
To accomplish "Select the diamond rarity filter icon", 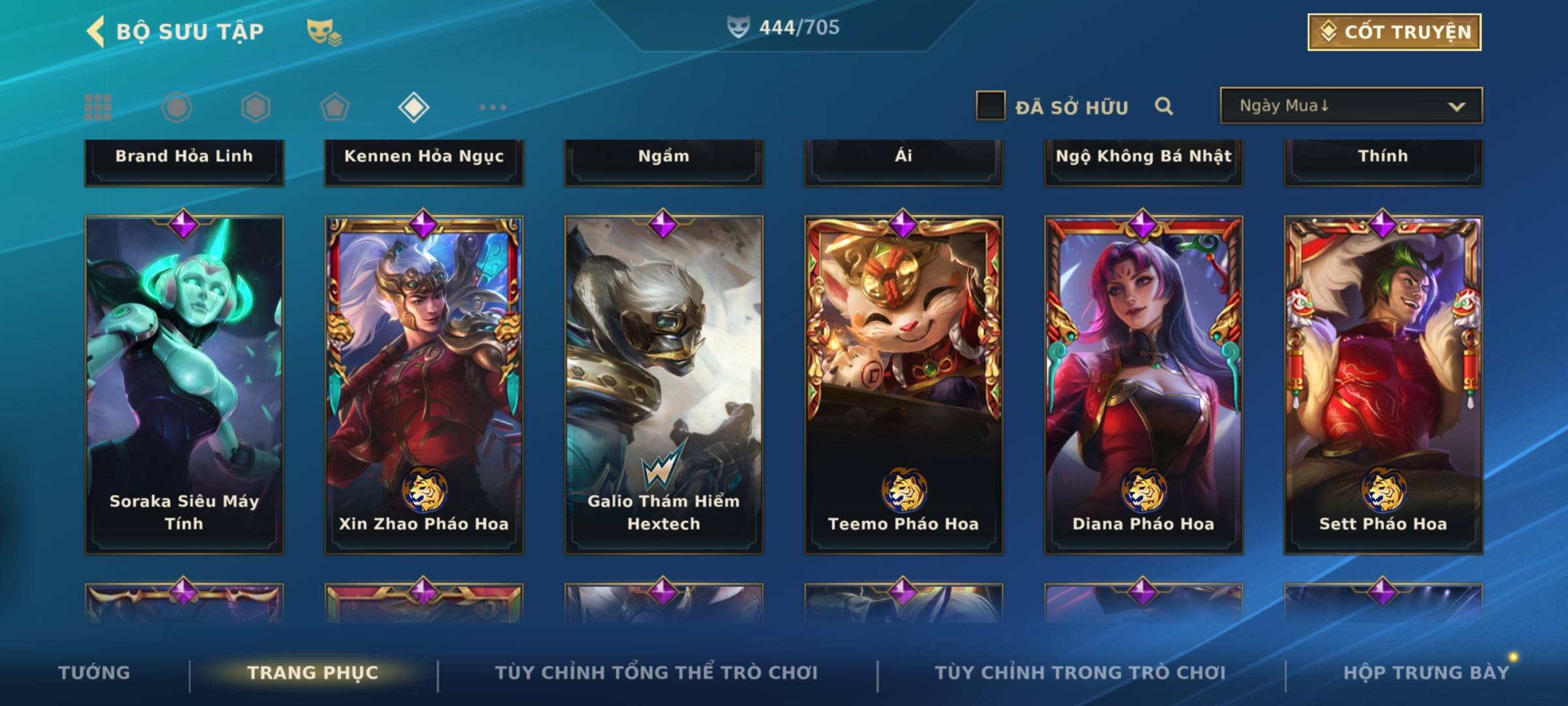I will [x=414, y=107].
